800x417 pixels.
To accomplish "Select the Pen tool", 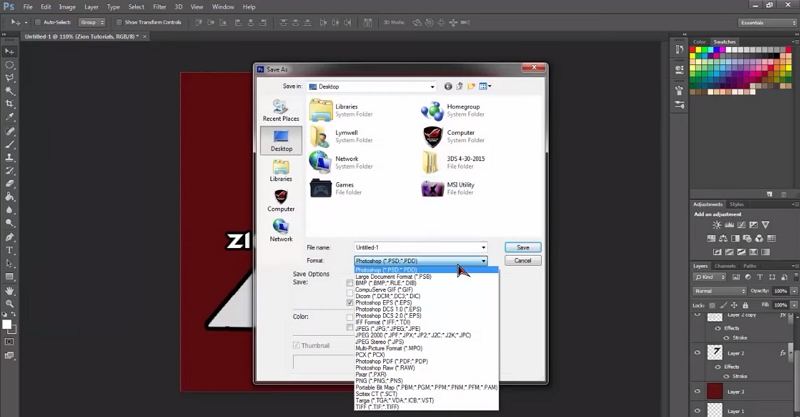I will tap(9, 237).
